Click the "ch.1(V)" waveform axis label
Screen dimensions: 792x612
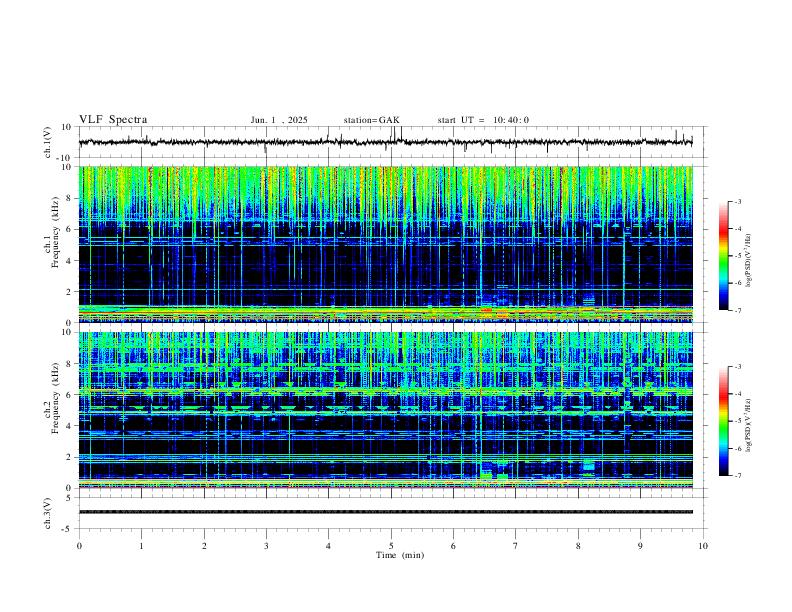[48, 142]
